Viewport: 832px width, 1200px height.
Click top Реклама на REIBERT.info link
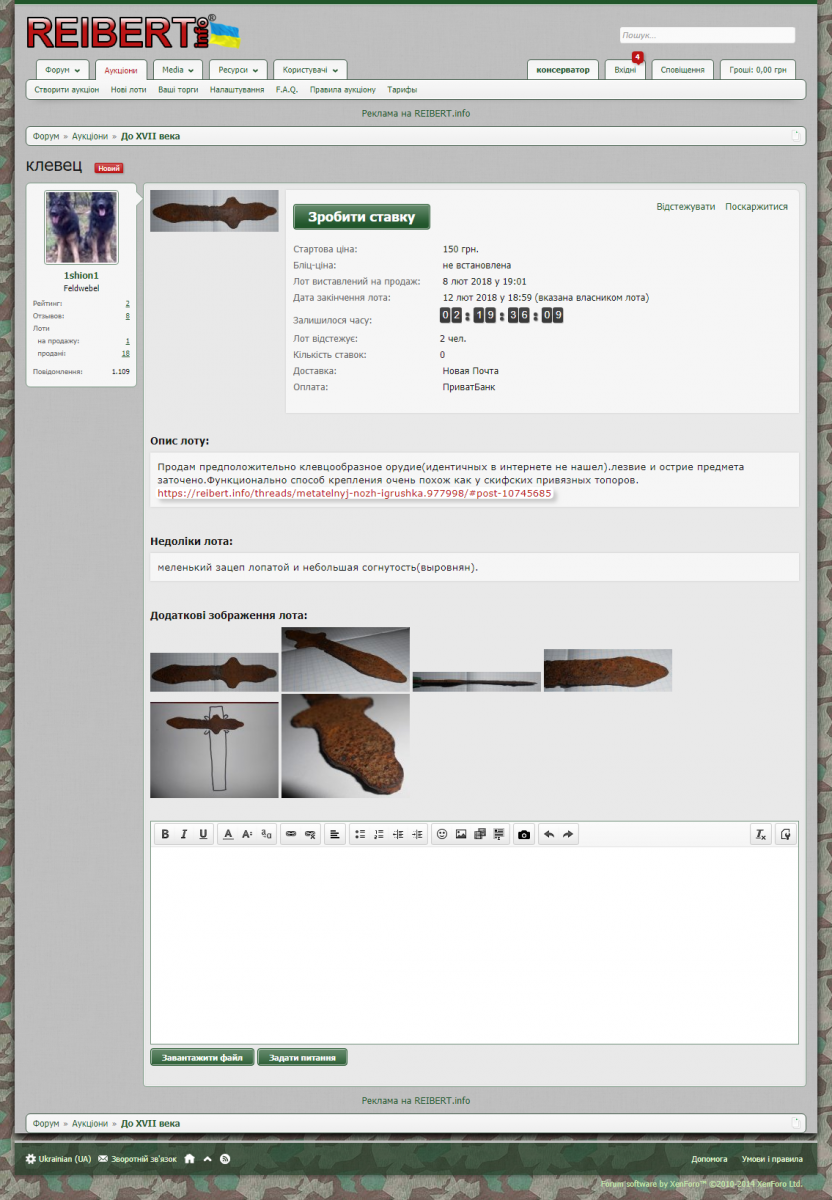click(416, 113)
